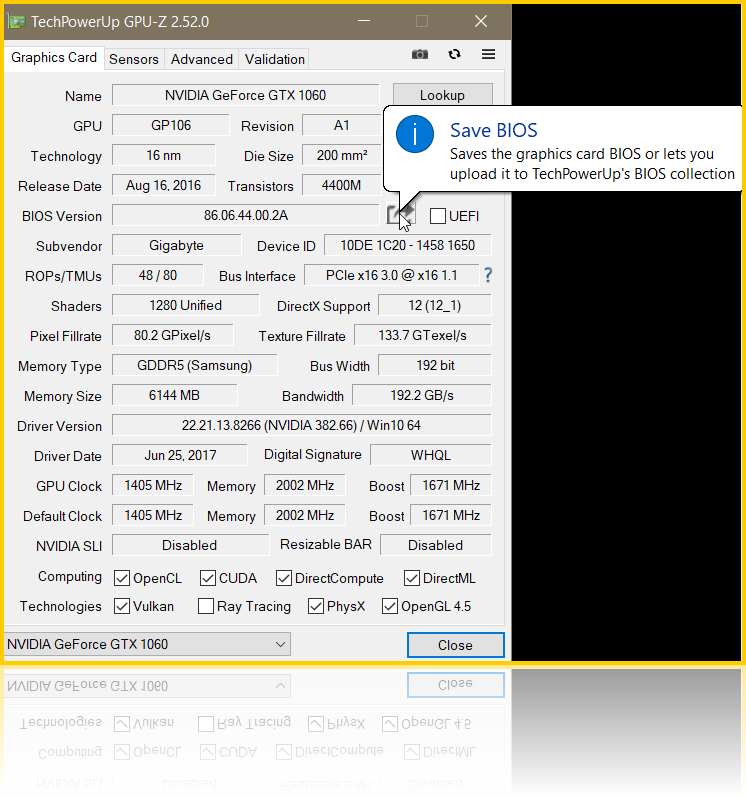Screen dimensions: 746x798
Task: Click the GPU Clock row Boost field 1671 MHz
Action: point(451,485)
